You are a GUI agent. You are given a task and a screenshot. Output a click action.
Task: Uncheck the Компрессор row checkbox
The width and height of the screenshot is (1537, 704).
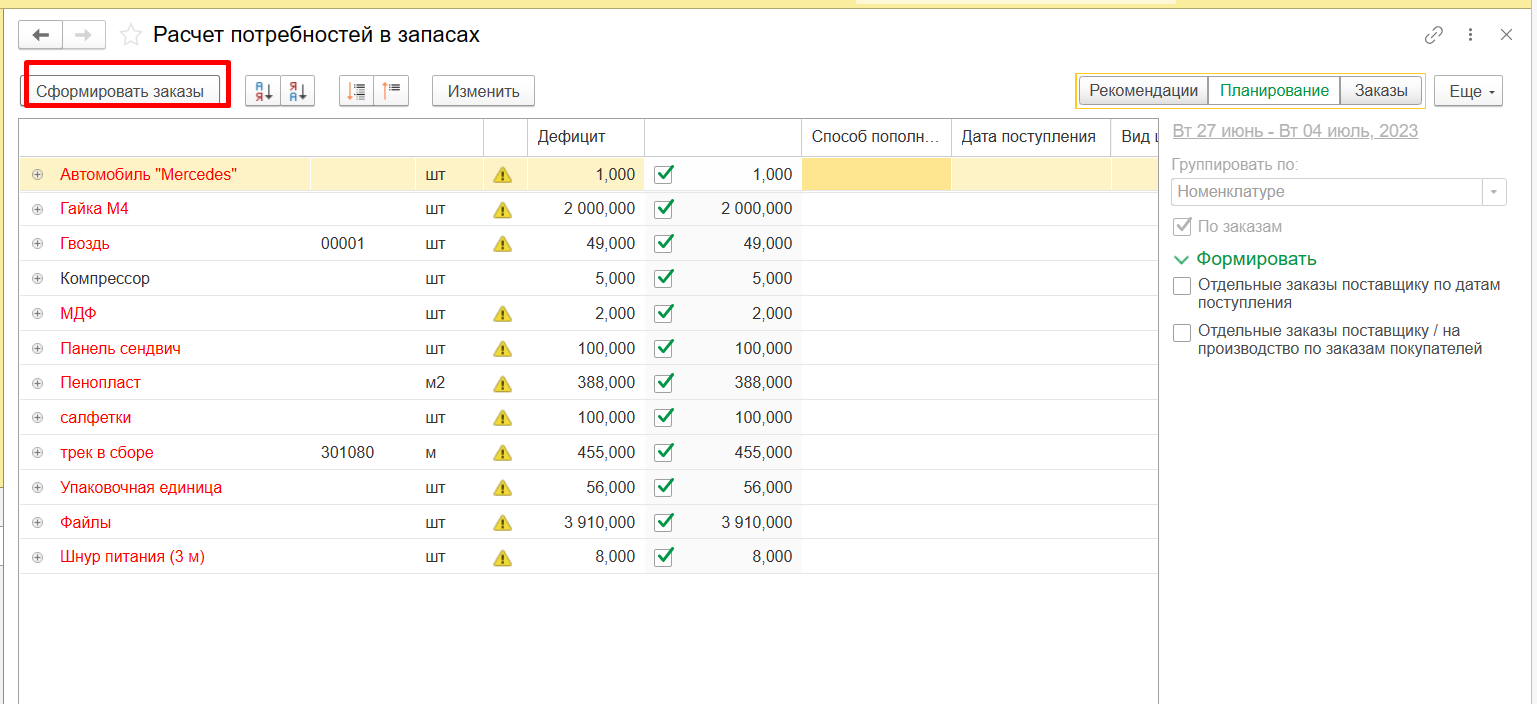663,278
